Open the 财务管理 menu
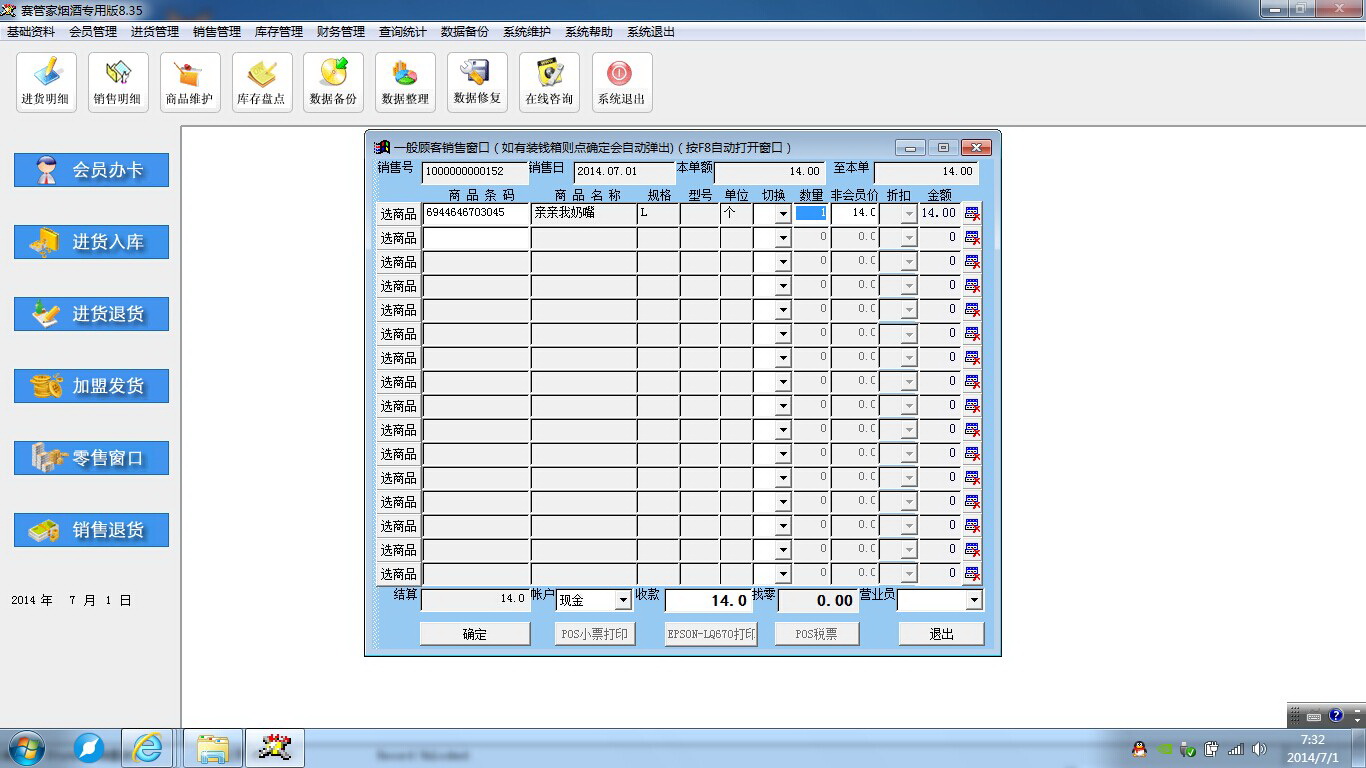This screenshot has width=1366, height=768. pos(341,32)
